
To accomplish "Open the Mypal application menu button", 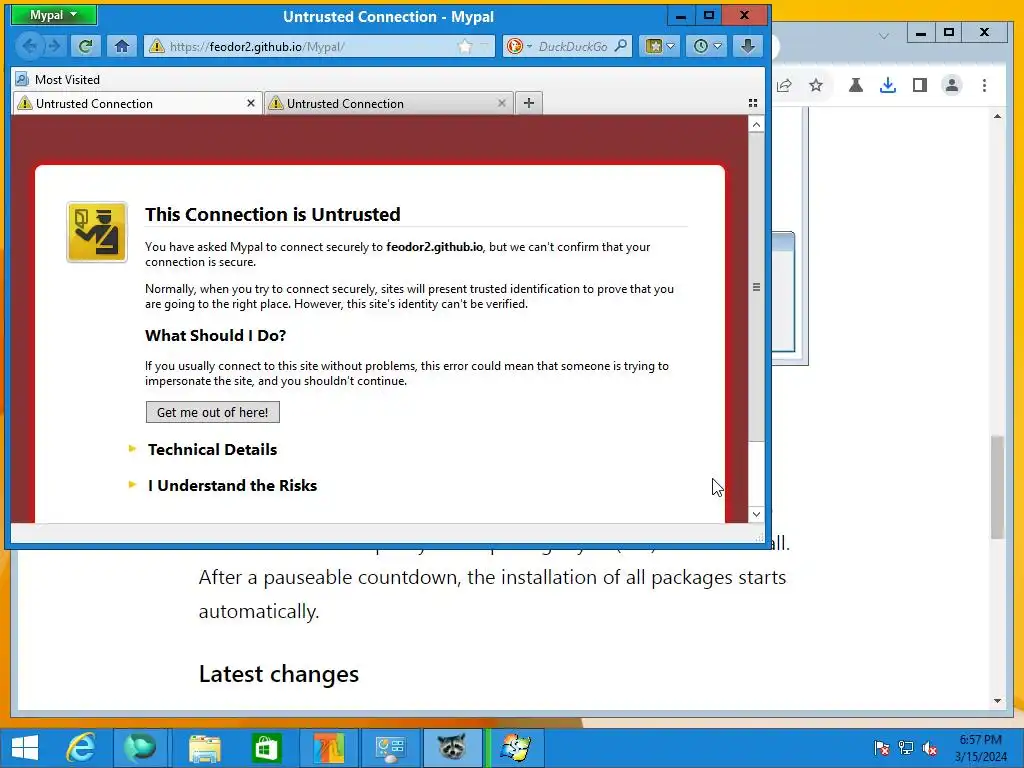I will (54, 15).
